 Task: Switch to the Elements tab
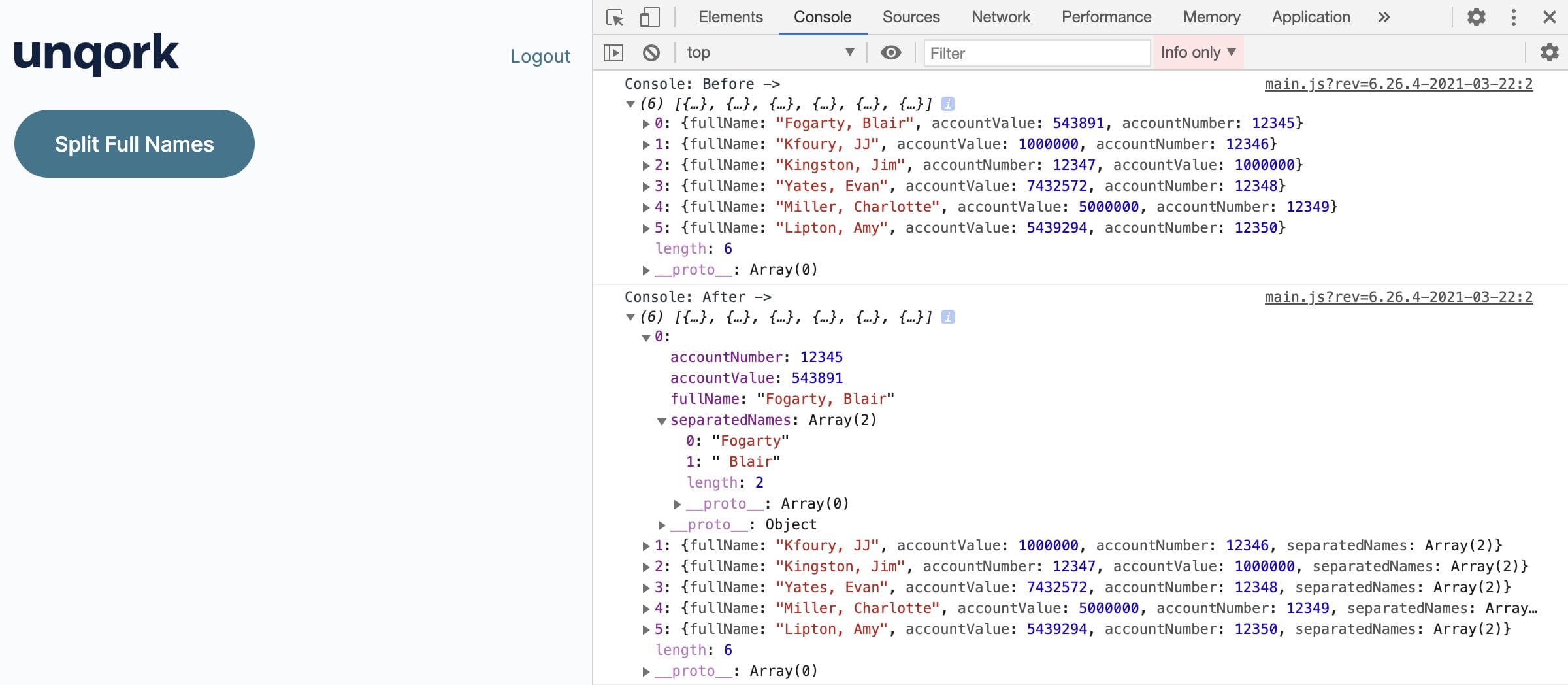point(730,17)
